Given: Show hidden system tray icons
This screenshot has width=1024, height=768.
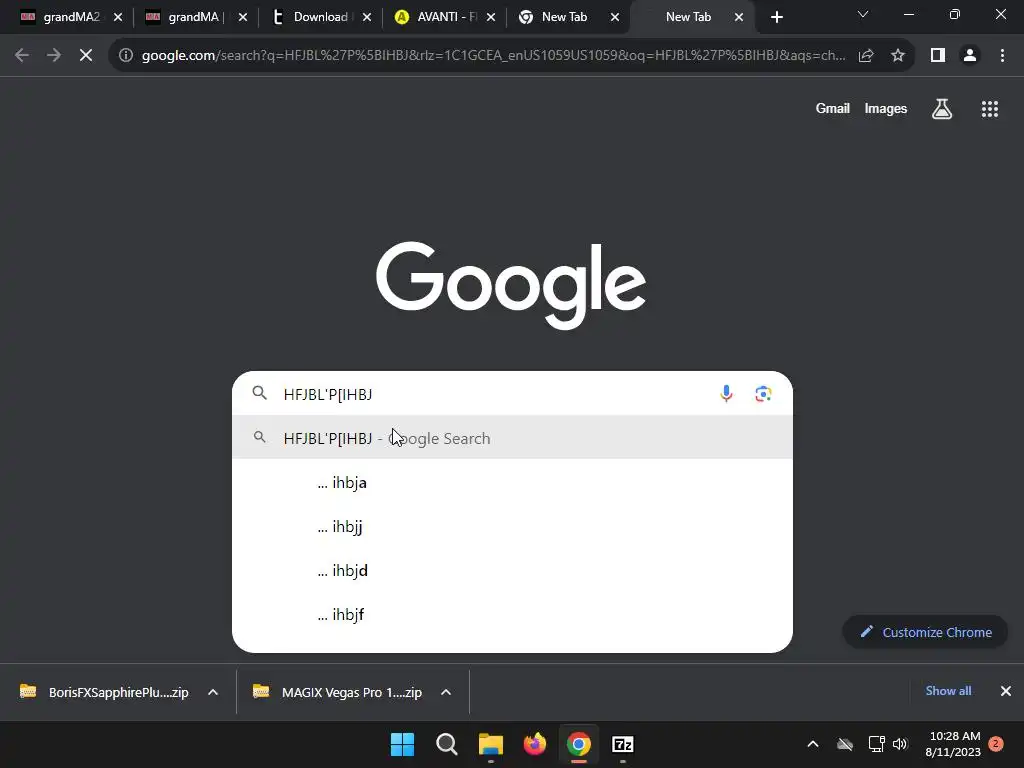Looking at the screenshot, I should (812, 744).
